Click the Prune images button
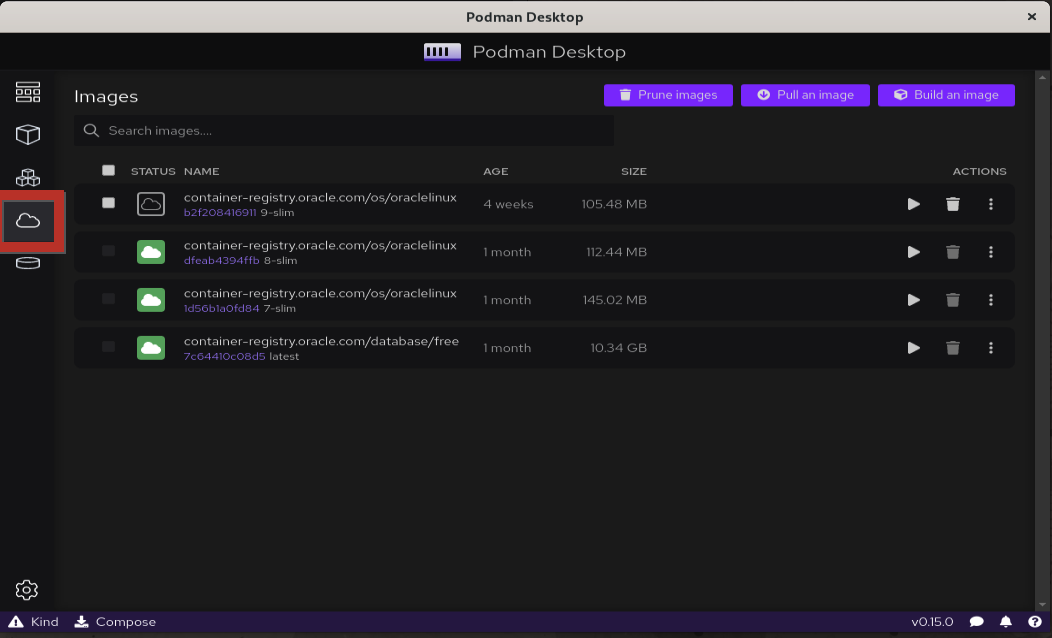1052x638 pixels. click(x=668, y=95)
